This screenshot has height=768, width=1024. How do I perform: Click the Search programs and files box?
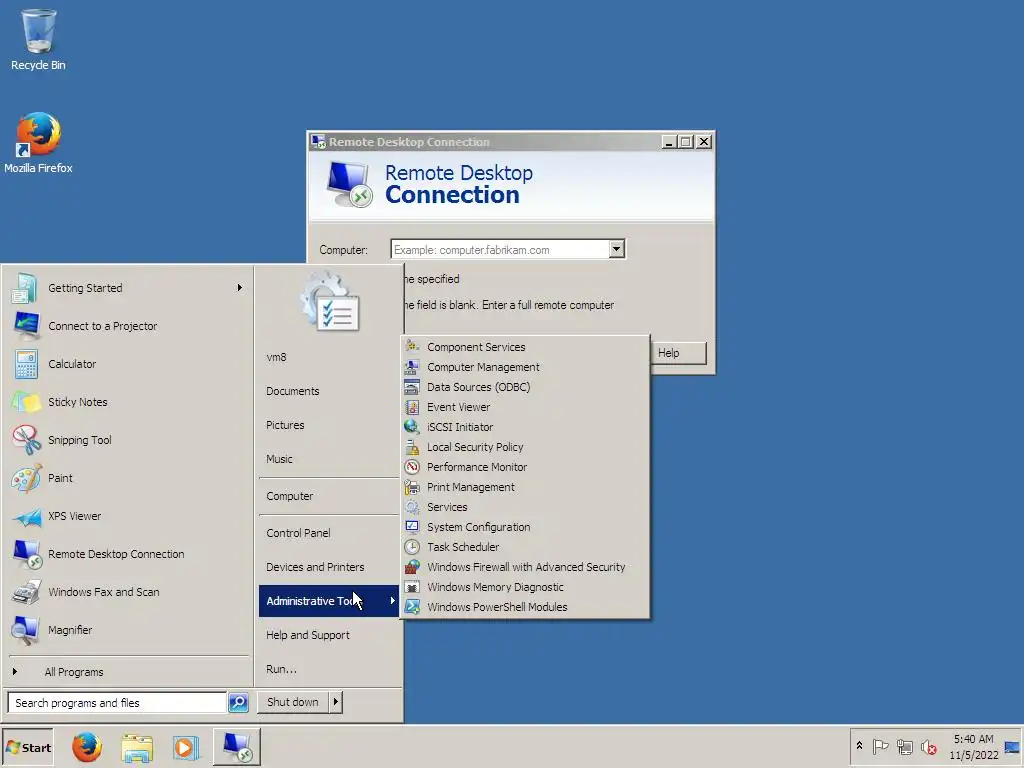click(x=118, y=703)
